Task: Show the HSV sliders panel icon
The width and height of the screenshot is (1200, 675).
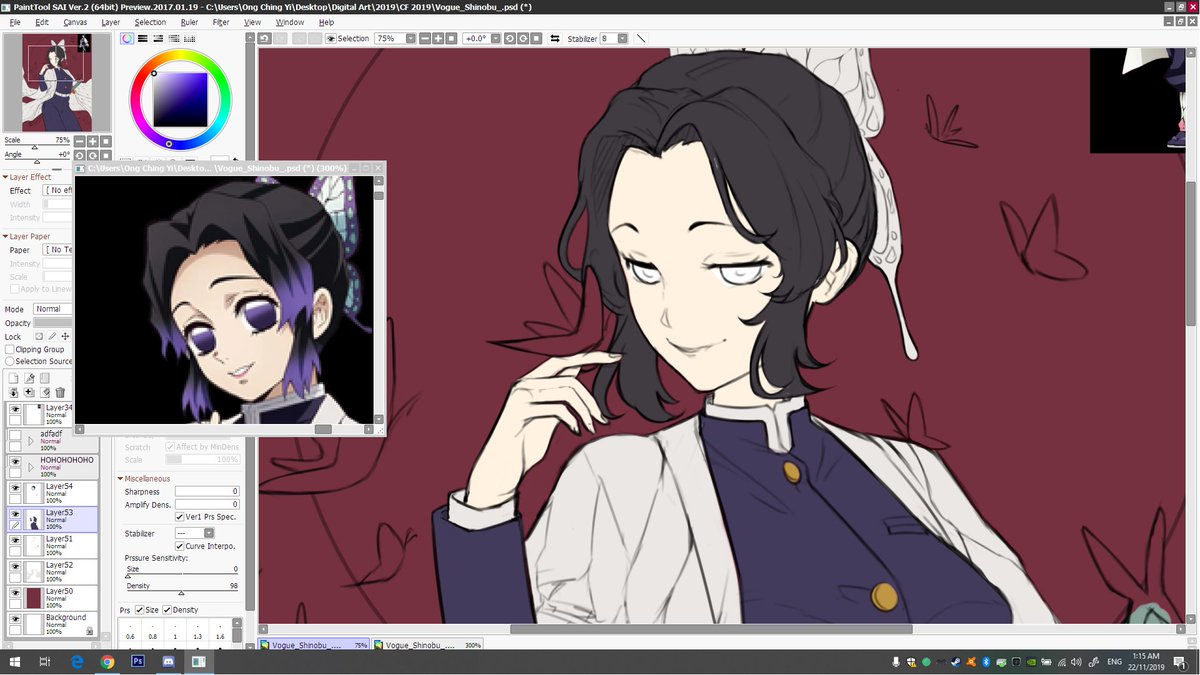Action: [x=159, y=39]
